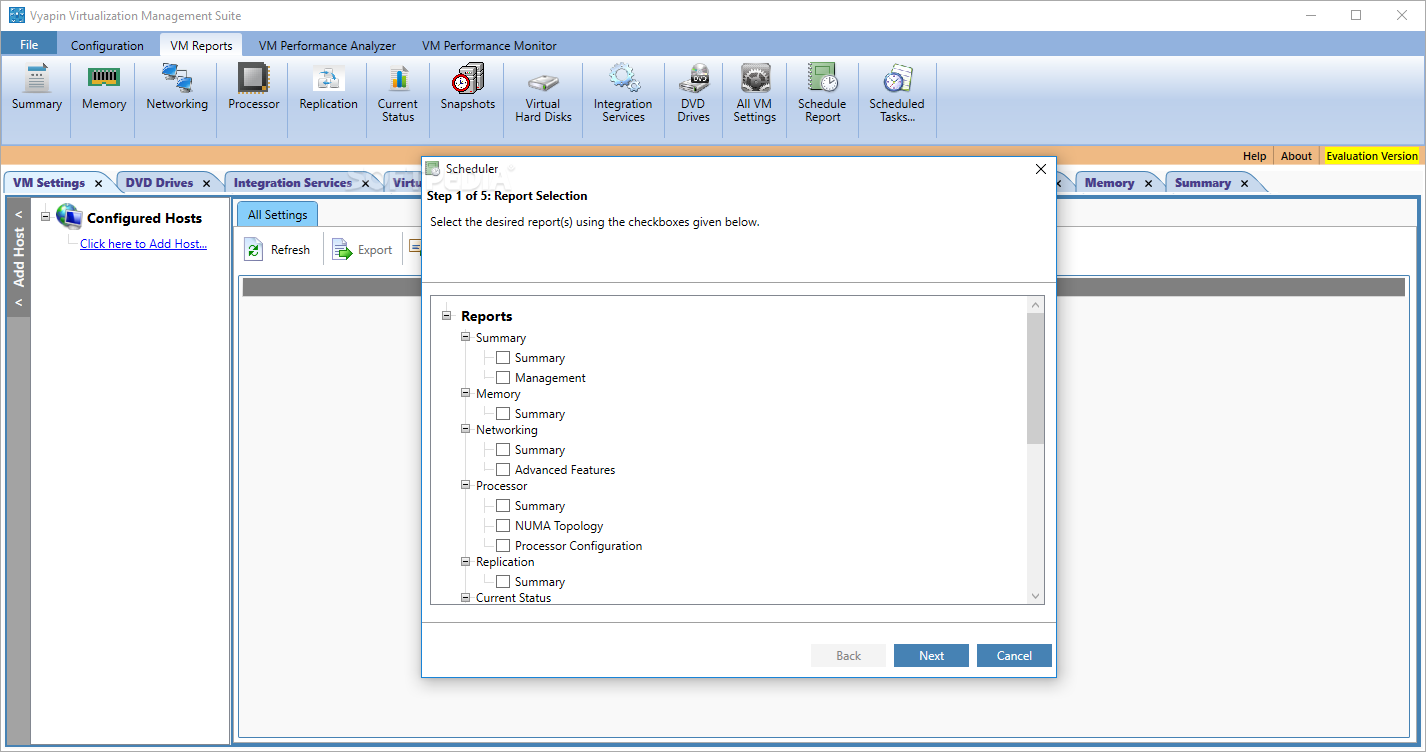Image resolution: width=1426 pixels, height=752 pixels.
Task: Click the report list scrollbar thumb
Action: [x=1035, y=378]
